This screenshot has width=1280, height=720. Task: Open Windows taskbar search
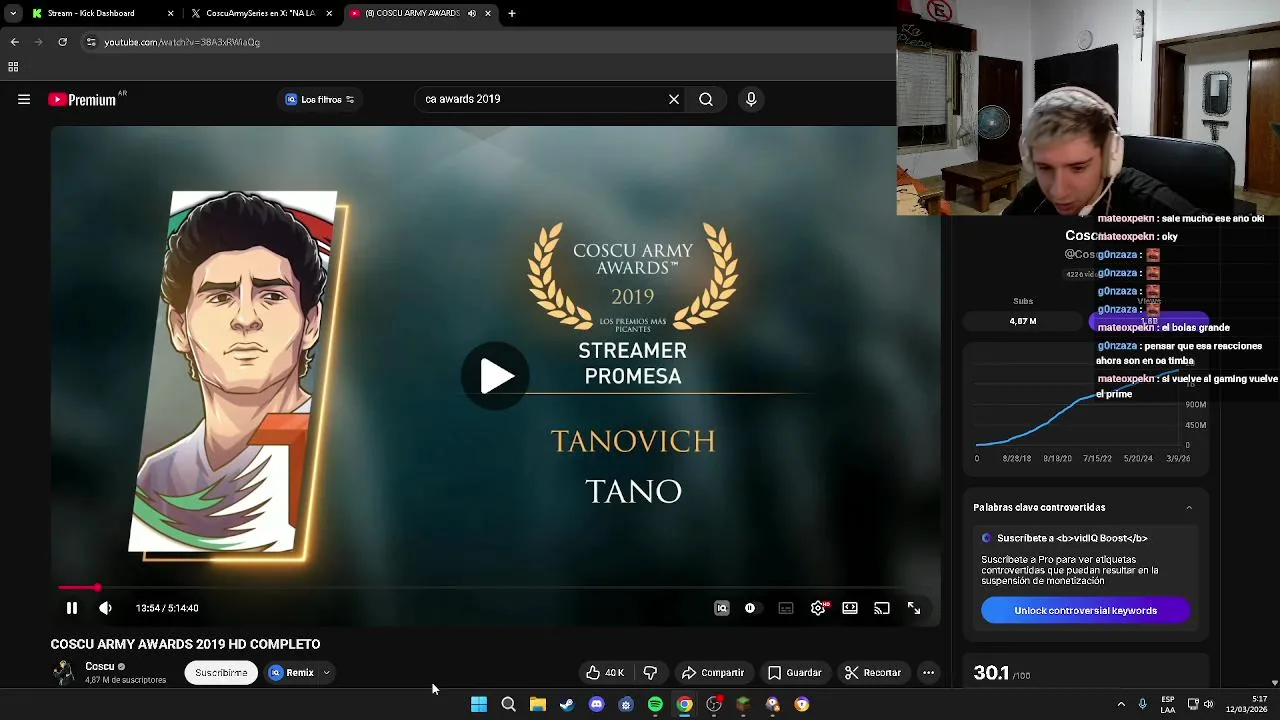point(508,705)
